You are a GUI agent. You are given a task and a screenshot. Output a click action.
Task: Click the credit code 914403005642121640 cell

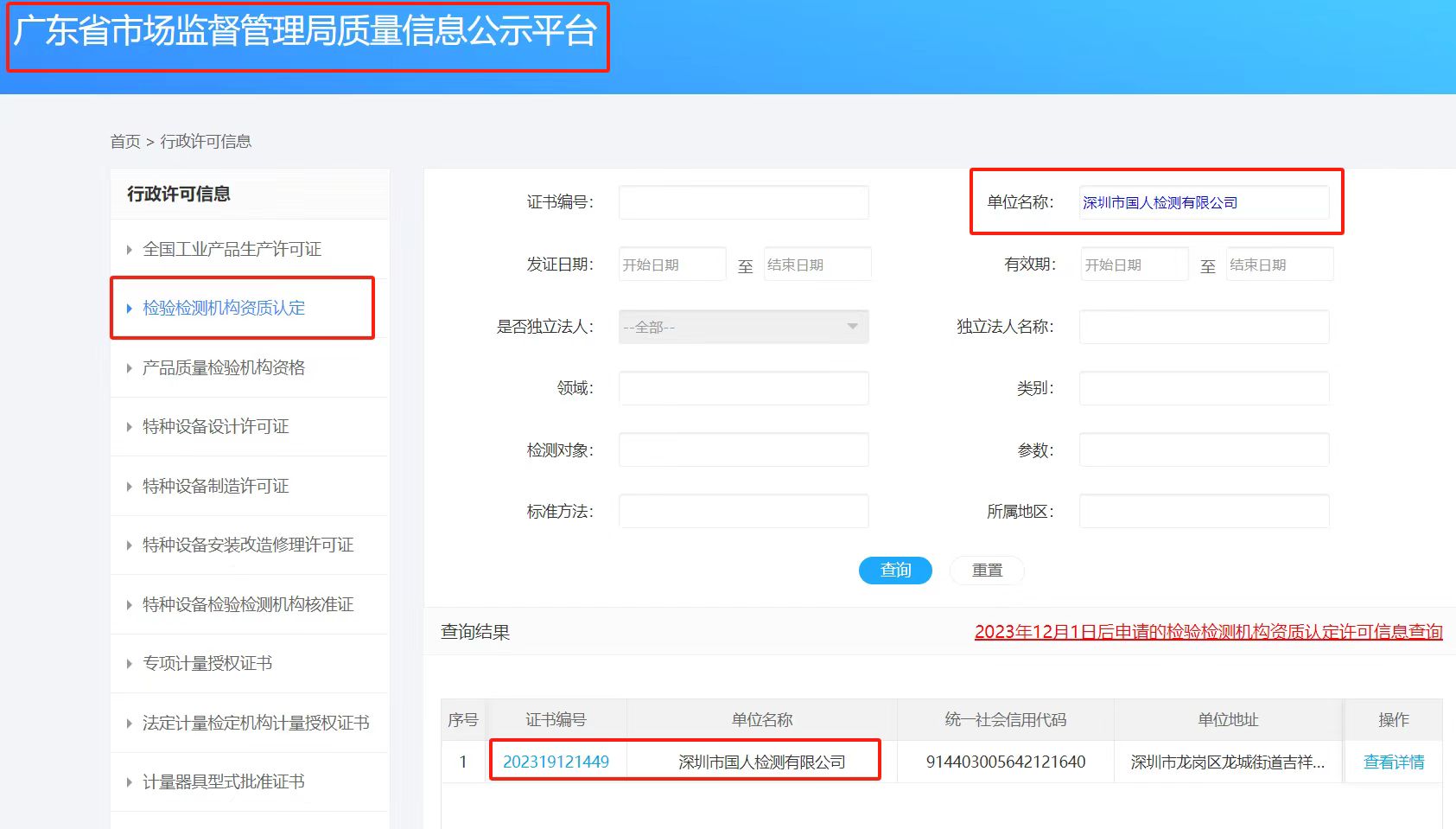point(1006,762)
